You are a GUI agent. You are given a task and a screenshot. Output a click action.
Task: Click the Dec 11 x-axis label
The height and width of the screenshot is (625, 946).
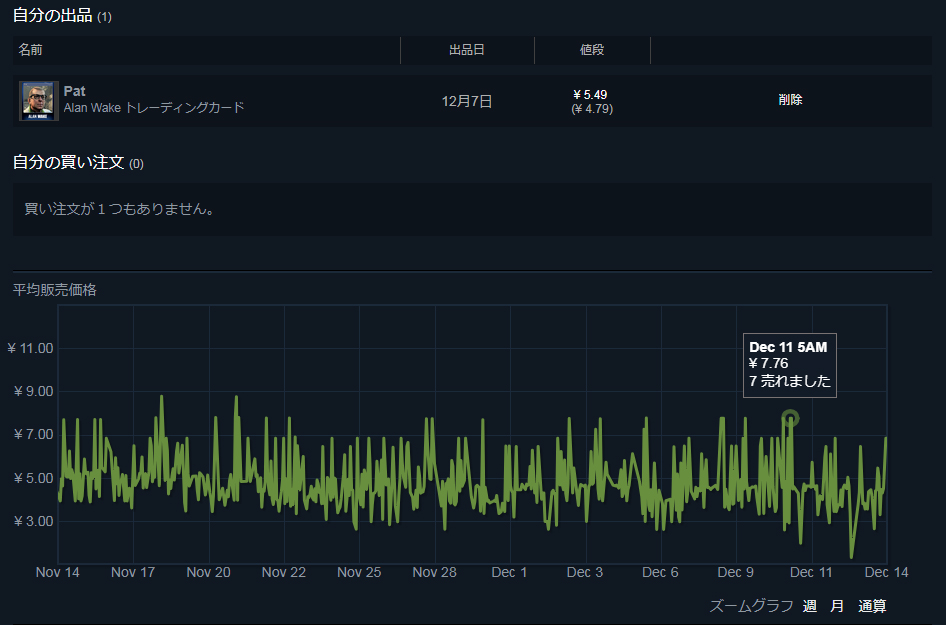811,573
